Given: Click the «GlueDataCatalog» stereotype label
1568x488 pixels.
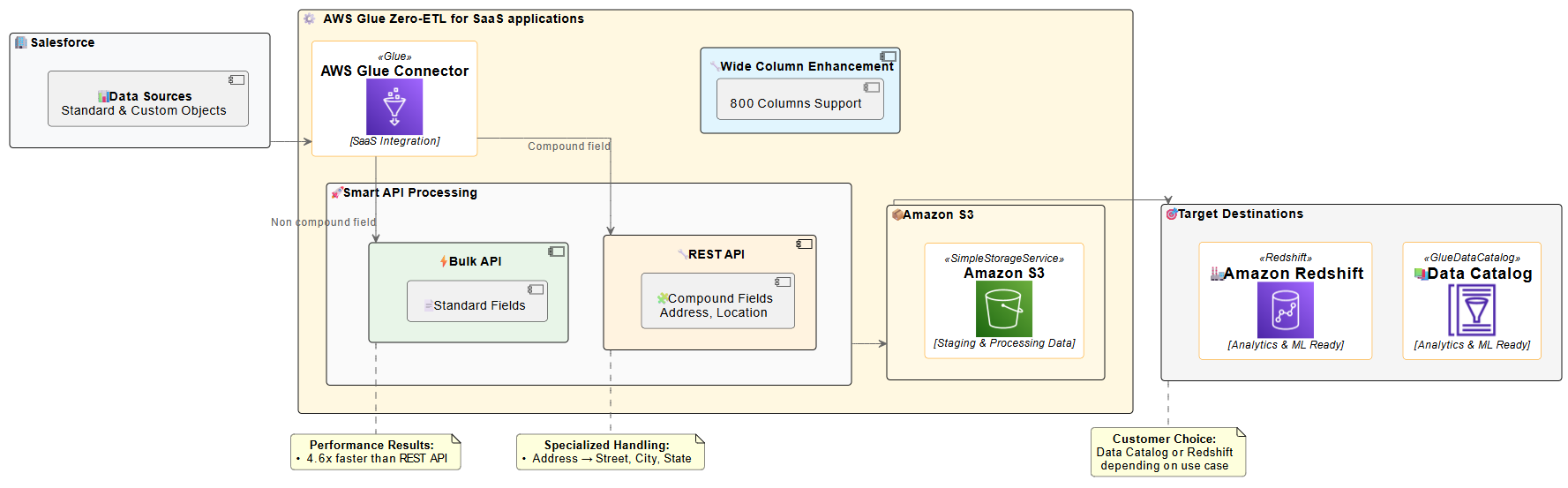Looking at the screenshot, I should [1472, 258].
